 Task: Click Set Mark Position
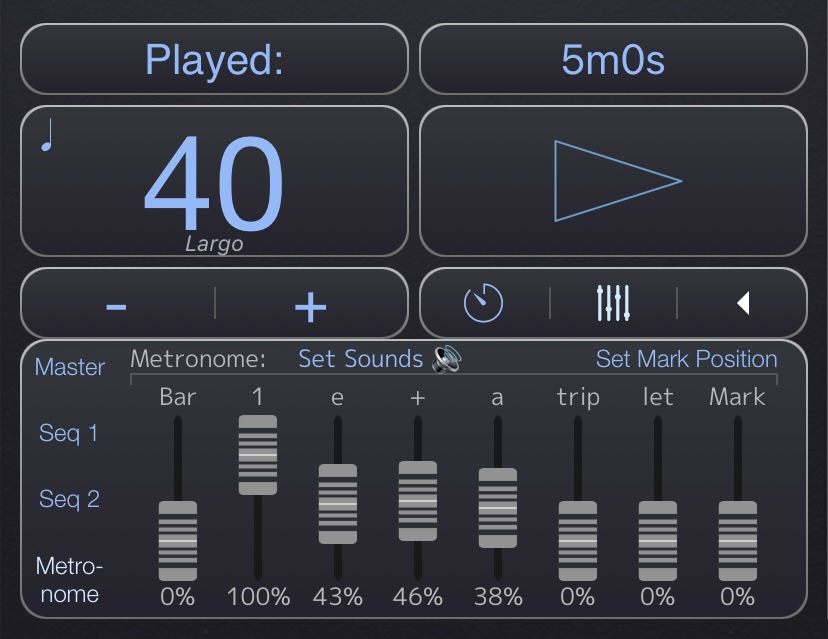coord(686,358)
